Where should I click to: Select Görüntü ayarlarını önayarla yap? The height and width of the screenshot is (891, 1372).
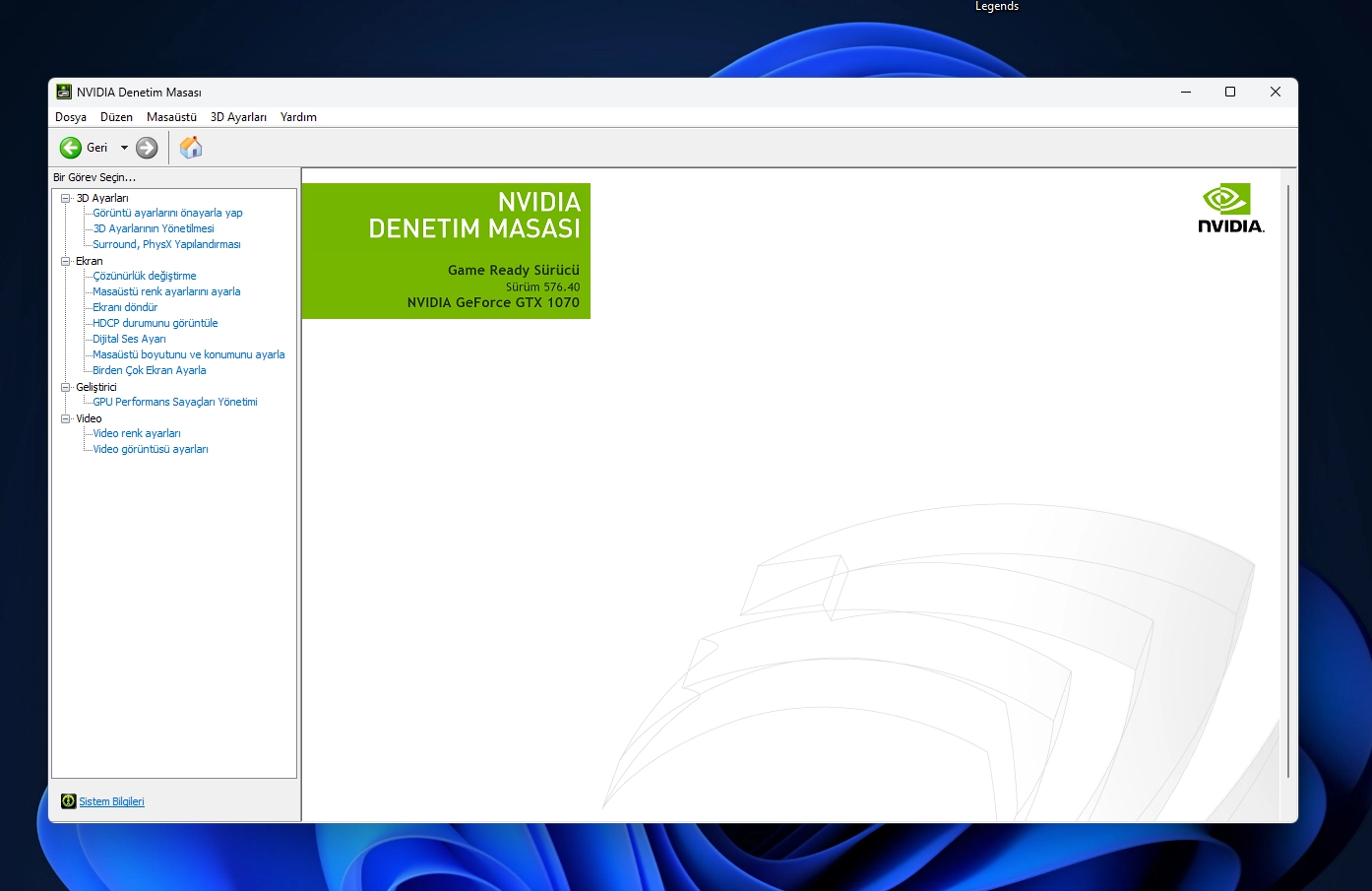click(x=167, y=213)
